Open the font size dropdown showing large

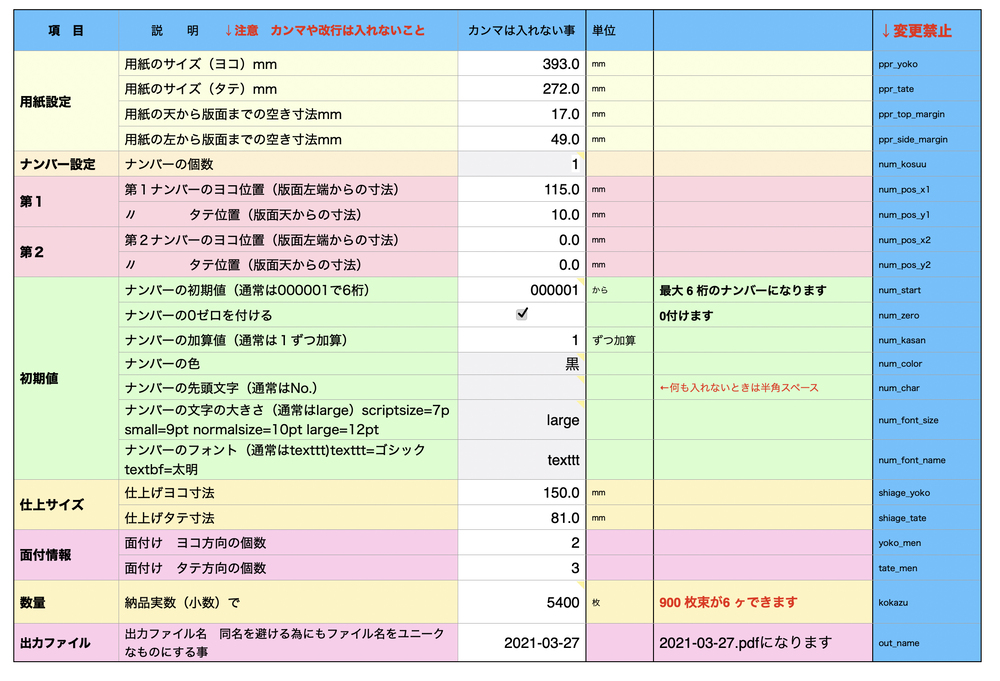[522, 420]
